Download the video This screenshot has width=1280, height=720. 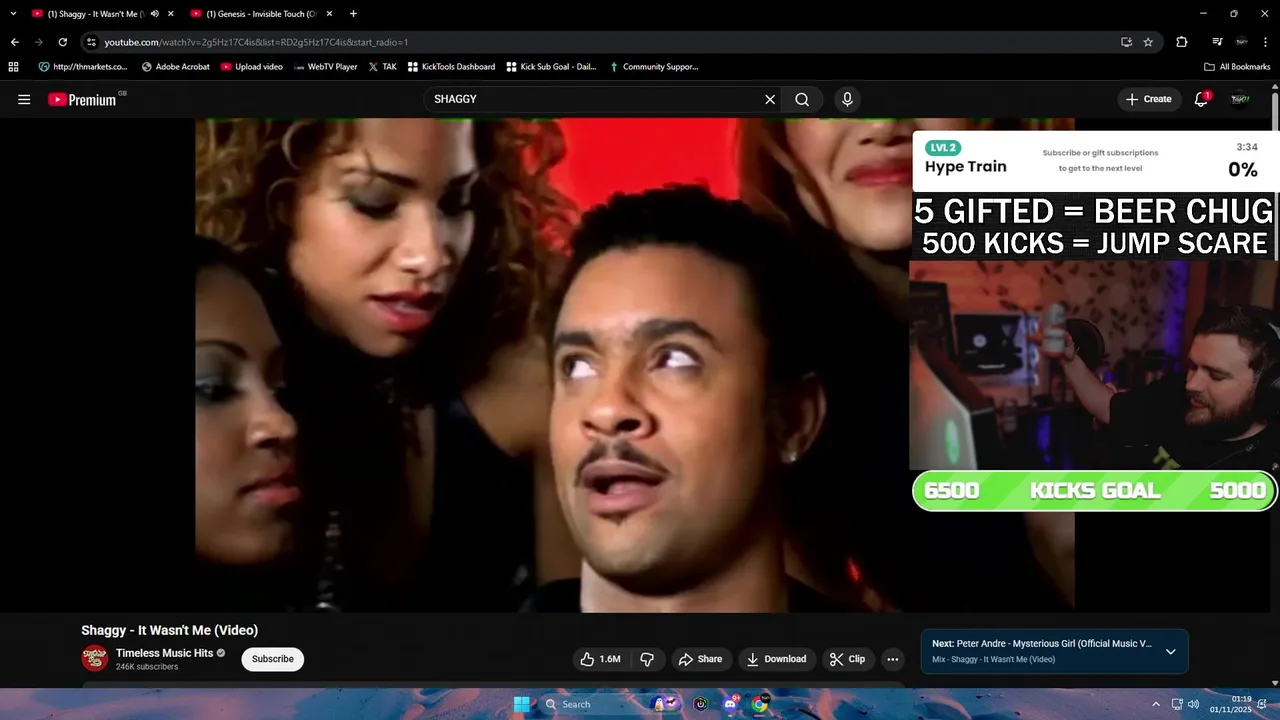click(777, 659)
